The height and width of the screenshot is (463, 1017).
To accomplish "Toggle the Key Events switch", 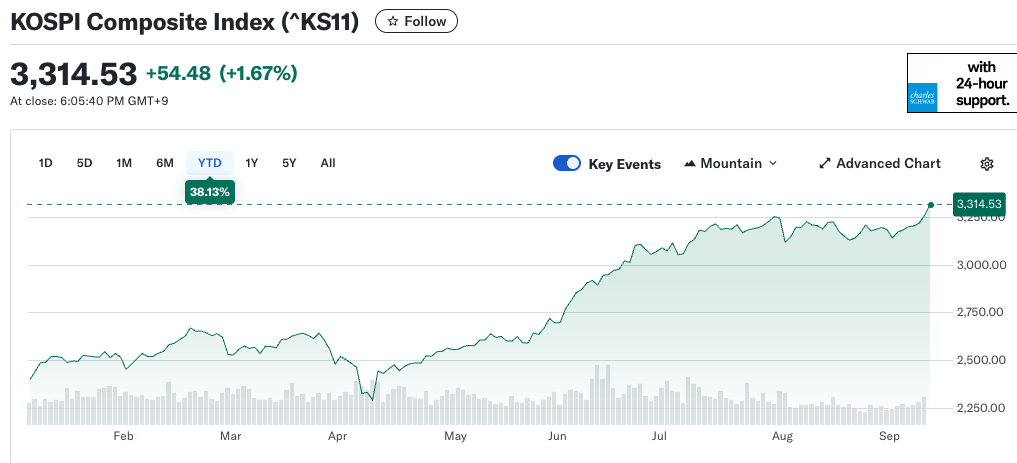I will [567, 164].
